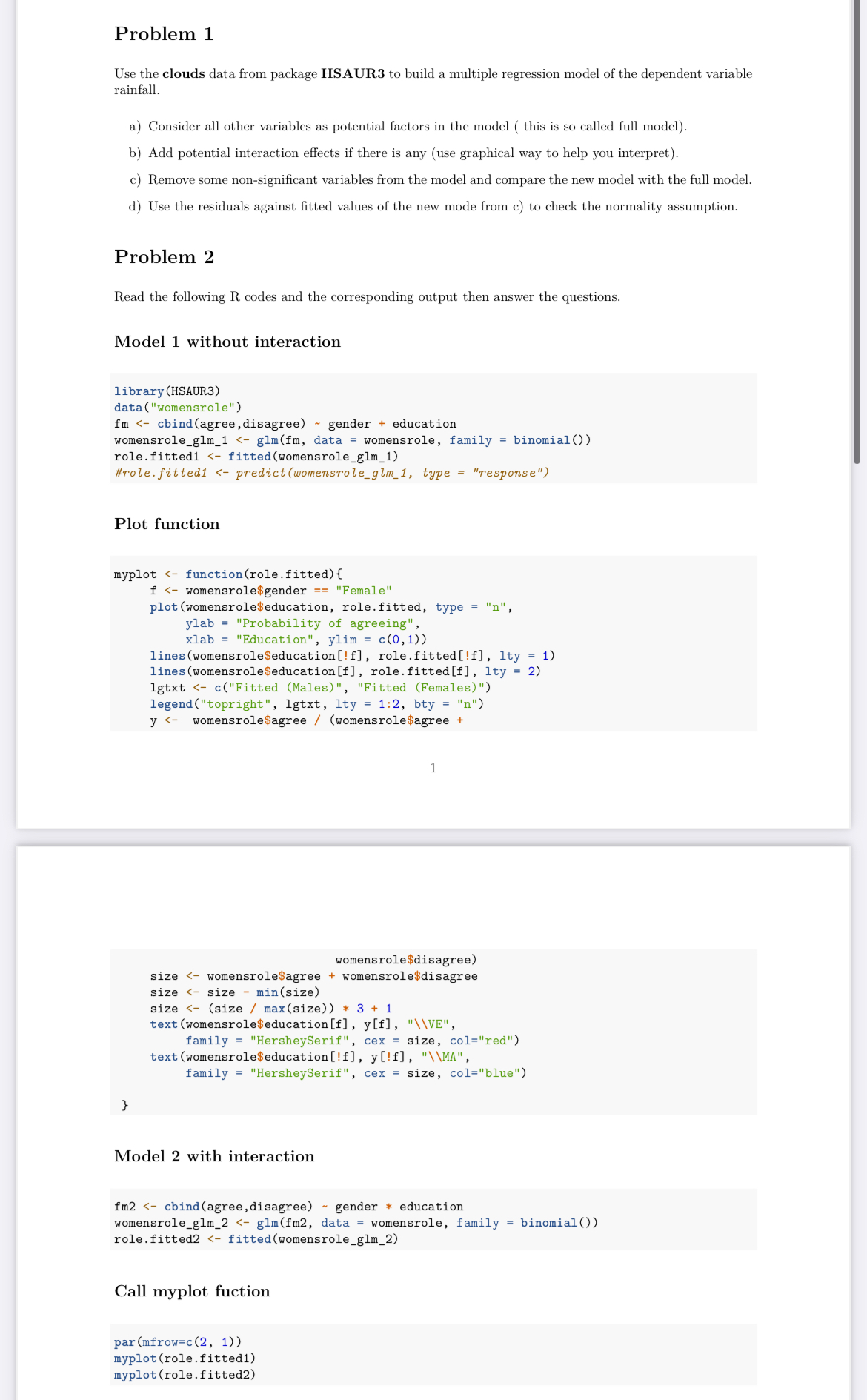Click bold package name "HSAUR3"
Viewport: 867px width, 1400px height.
click(x=353, y=73)
